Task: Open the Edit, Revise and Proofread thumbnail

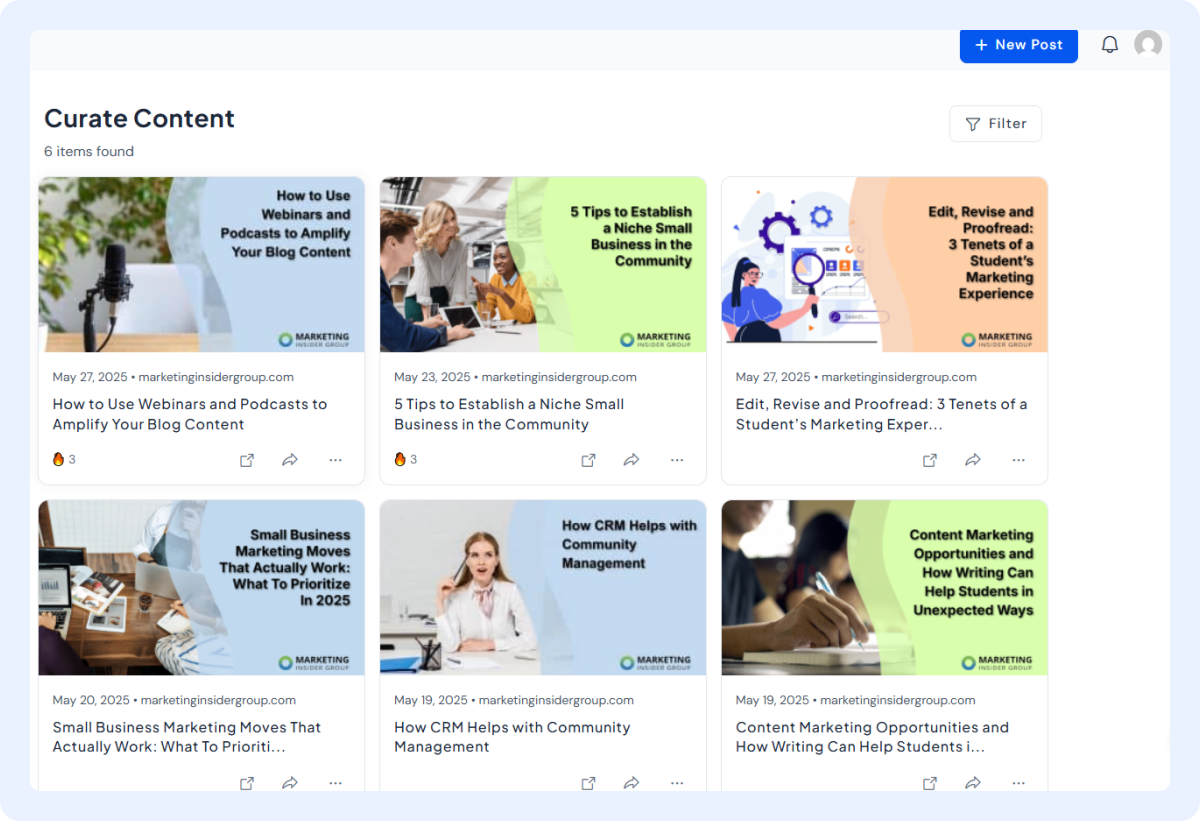Action: click(x=885, y=265)
